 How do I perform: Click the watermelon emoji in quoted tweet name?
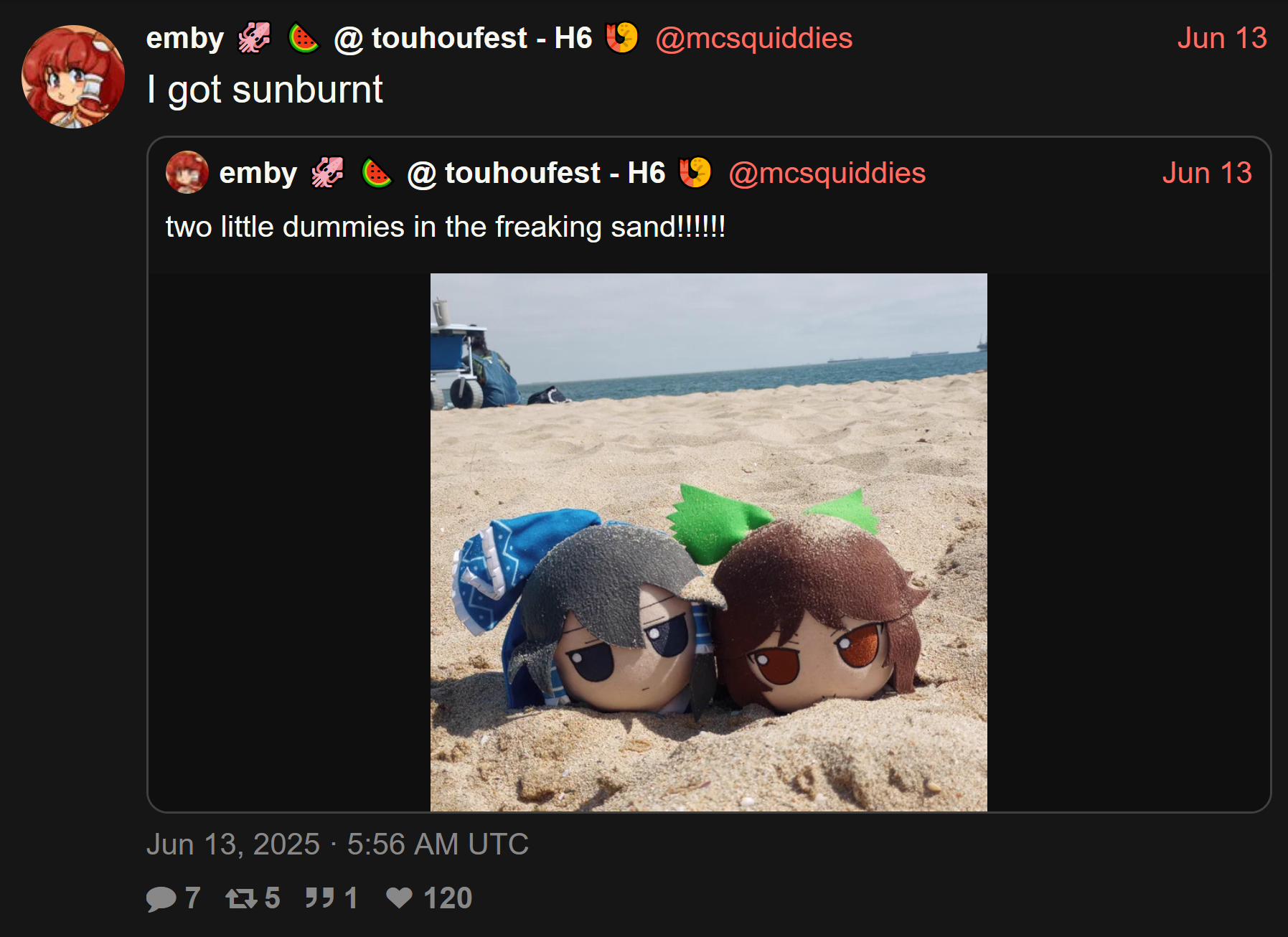tap(377, 173)
